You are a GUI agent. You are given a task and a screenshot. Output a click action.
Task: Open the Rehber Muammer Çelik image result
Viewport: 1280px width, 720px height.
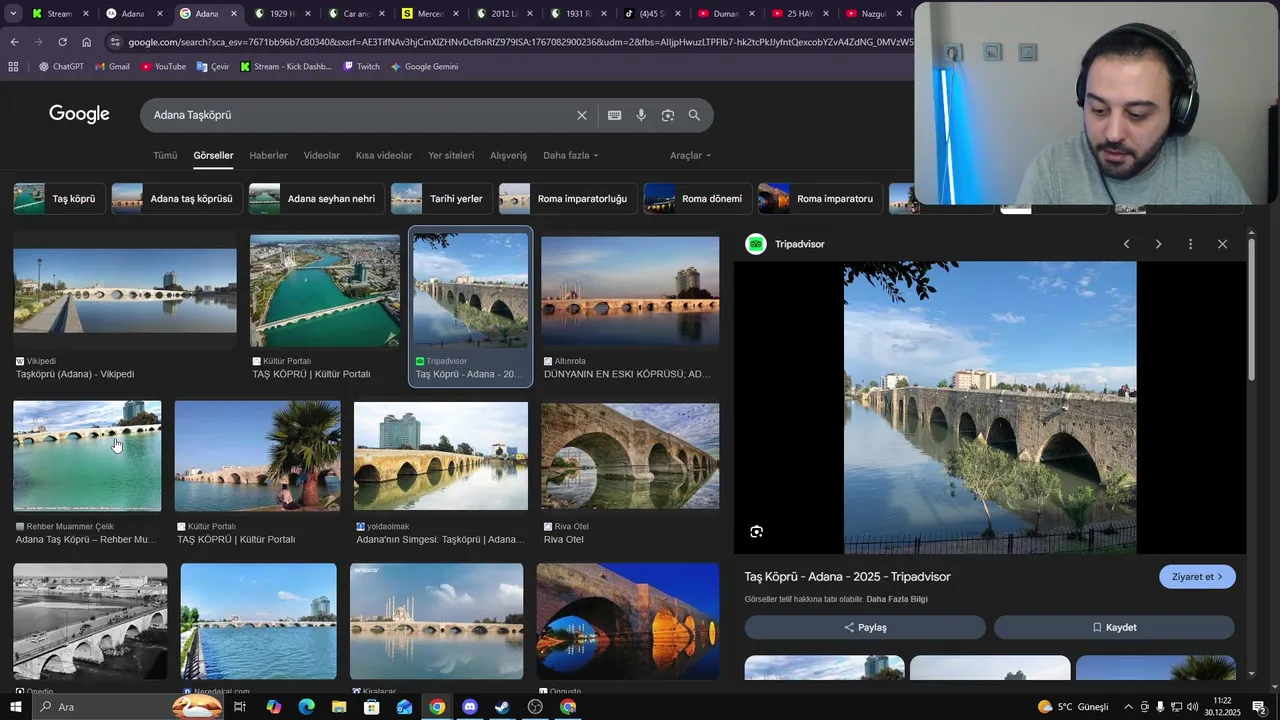(x=87, y=456)
